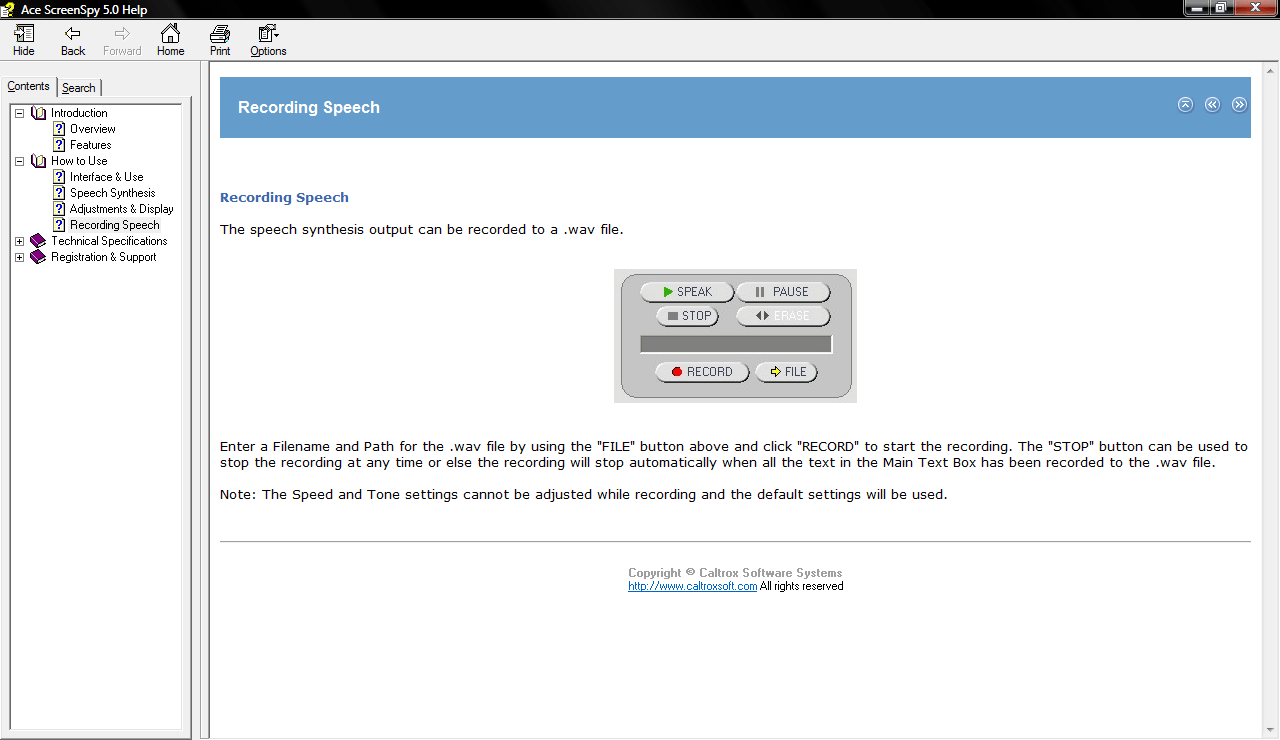
Task: Click the PAUSE button in the image
Action: point(783,292)
